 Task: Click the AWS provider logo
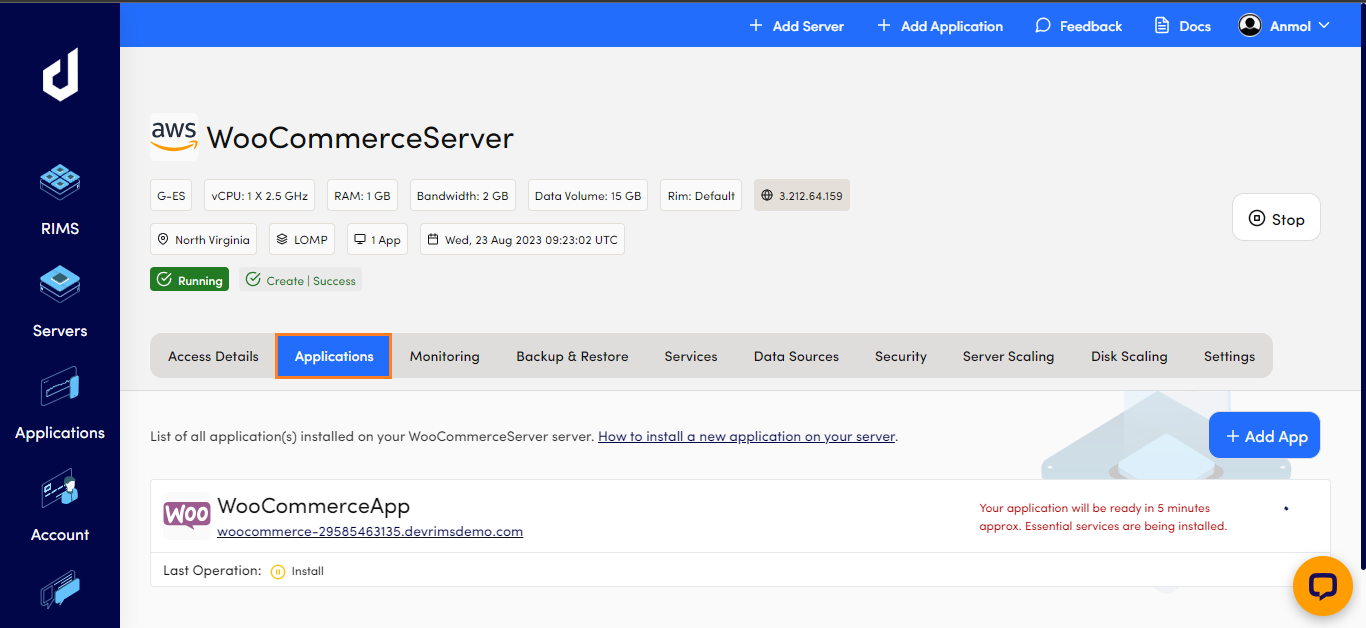pos(174,137)
